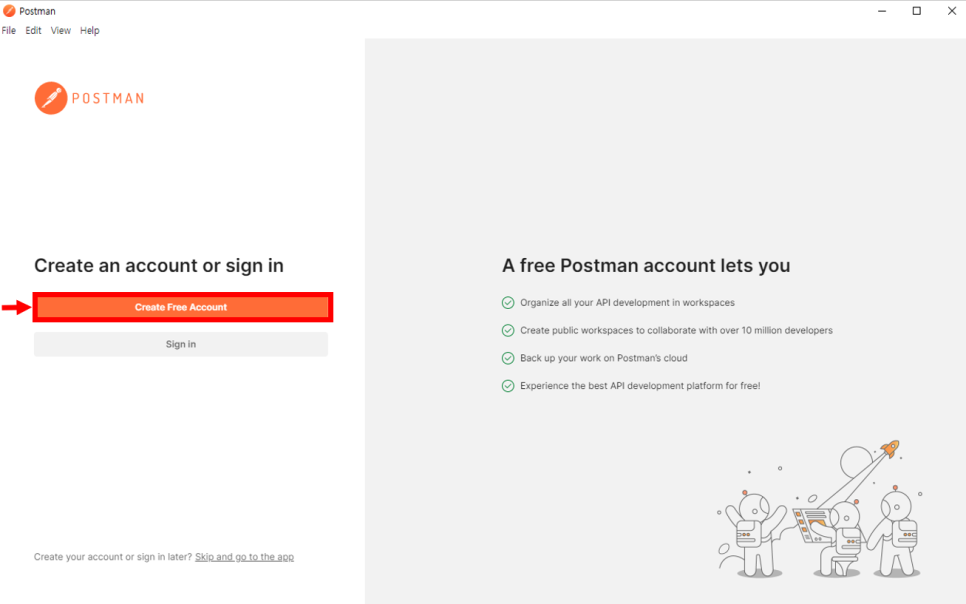Follow the 'Skip and go to the app' link

(x=244, y=557)
